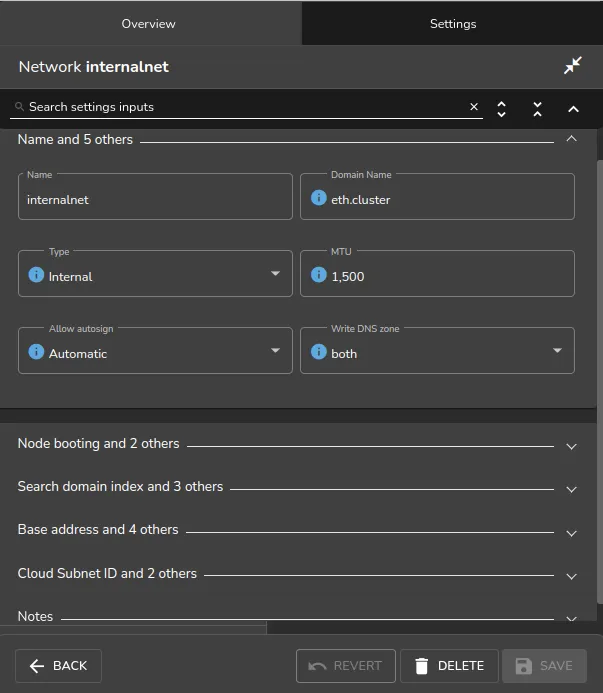Expand Base address and 4 others
The height and width of the screenshot is (693, 603).
pyautogui.click(x=571, y=533)
